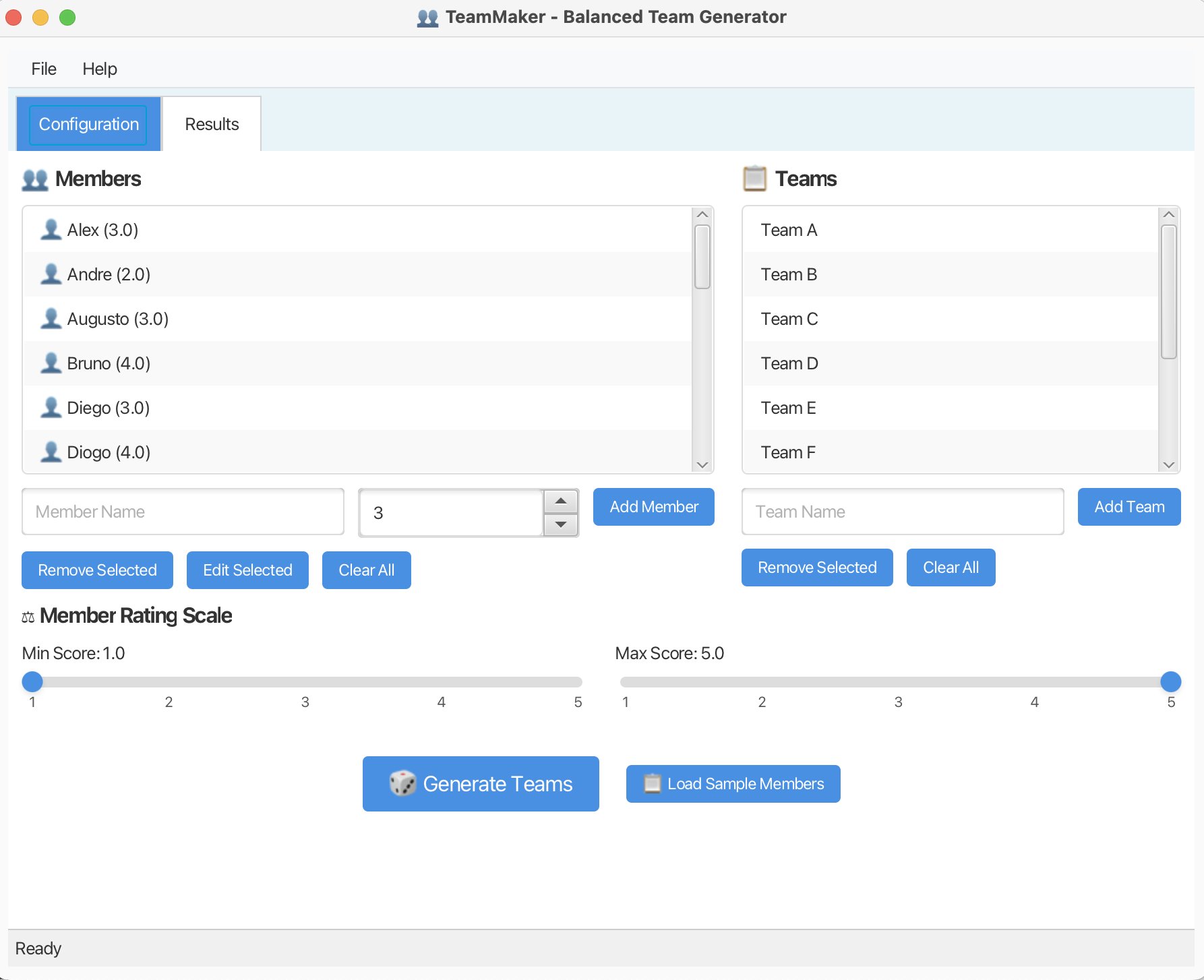Click the "Min Score: 1.0" label

tap(73, 653)
